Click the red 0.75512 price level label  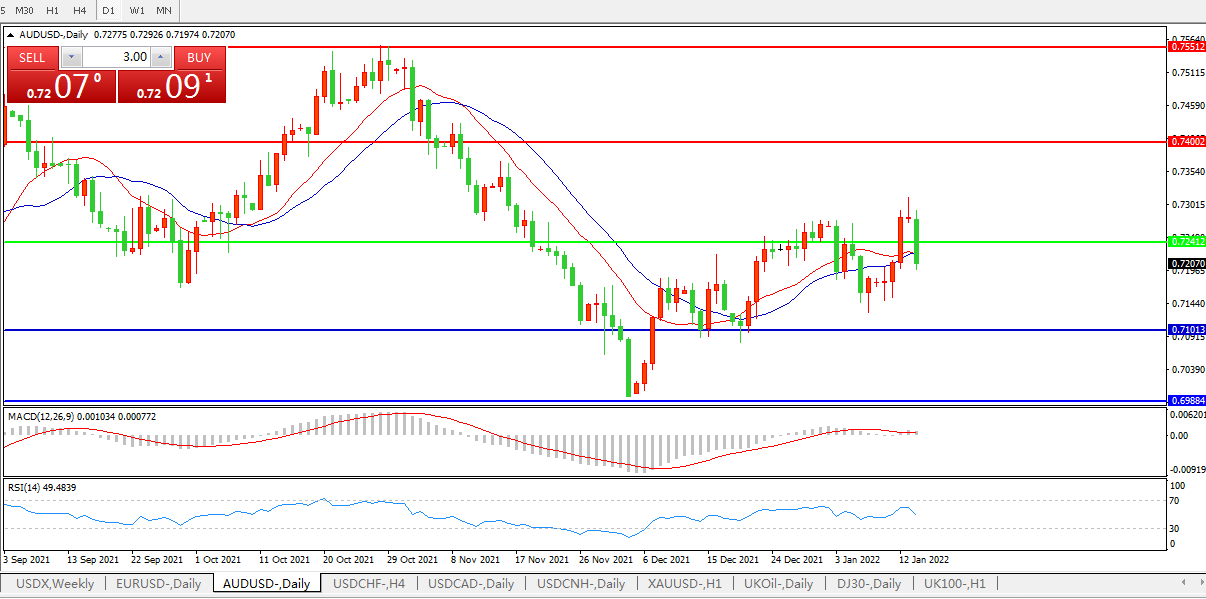[1186, 47]
